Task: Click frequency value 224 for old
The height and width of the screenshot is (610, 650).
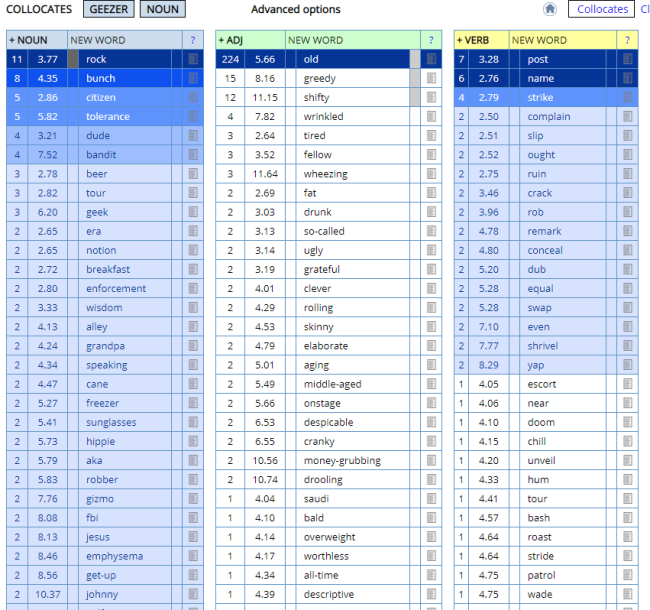Action: tap(230, 59)
